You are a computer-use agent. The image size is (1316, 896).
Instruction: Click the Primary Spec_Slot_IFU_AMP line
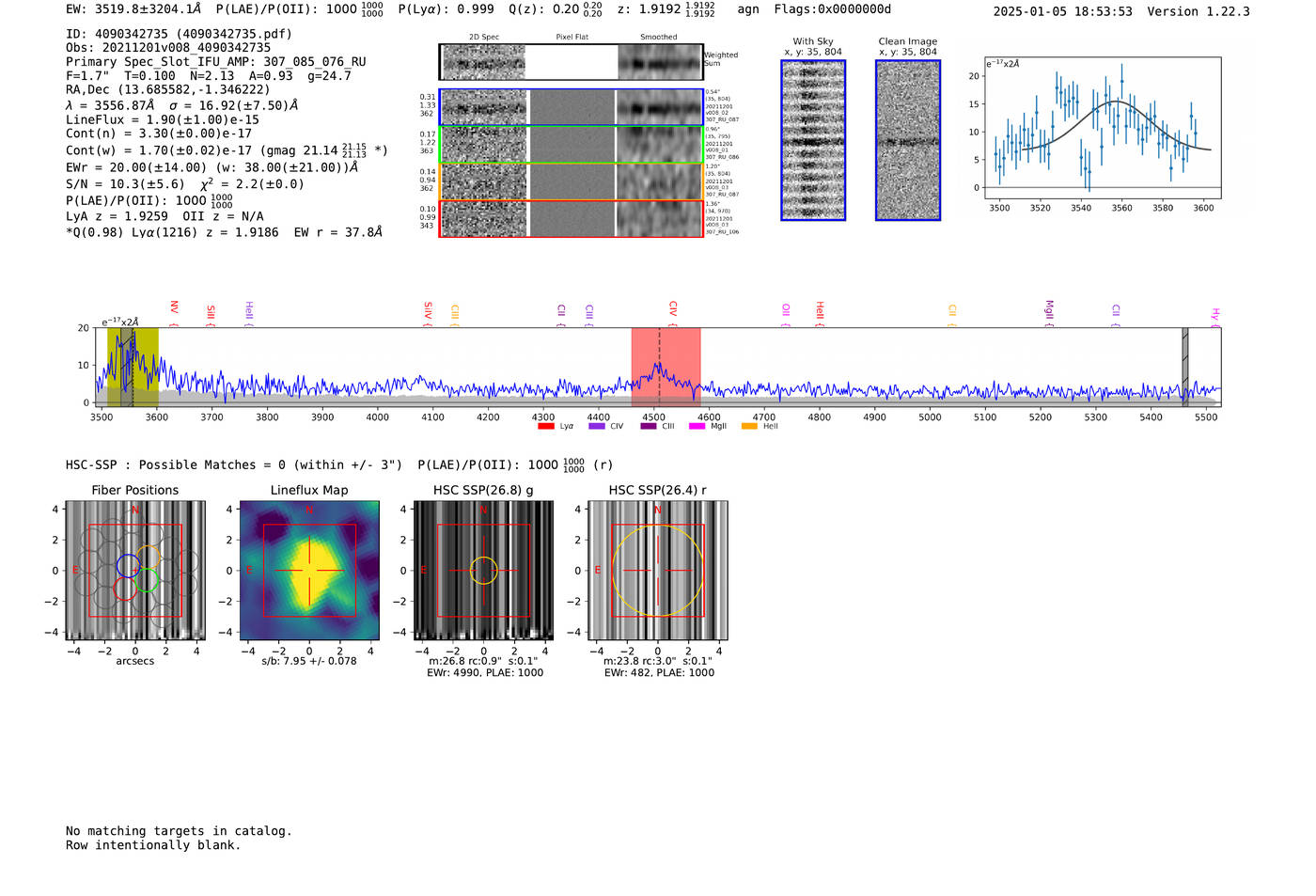pos(216,62)
